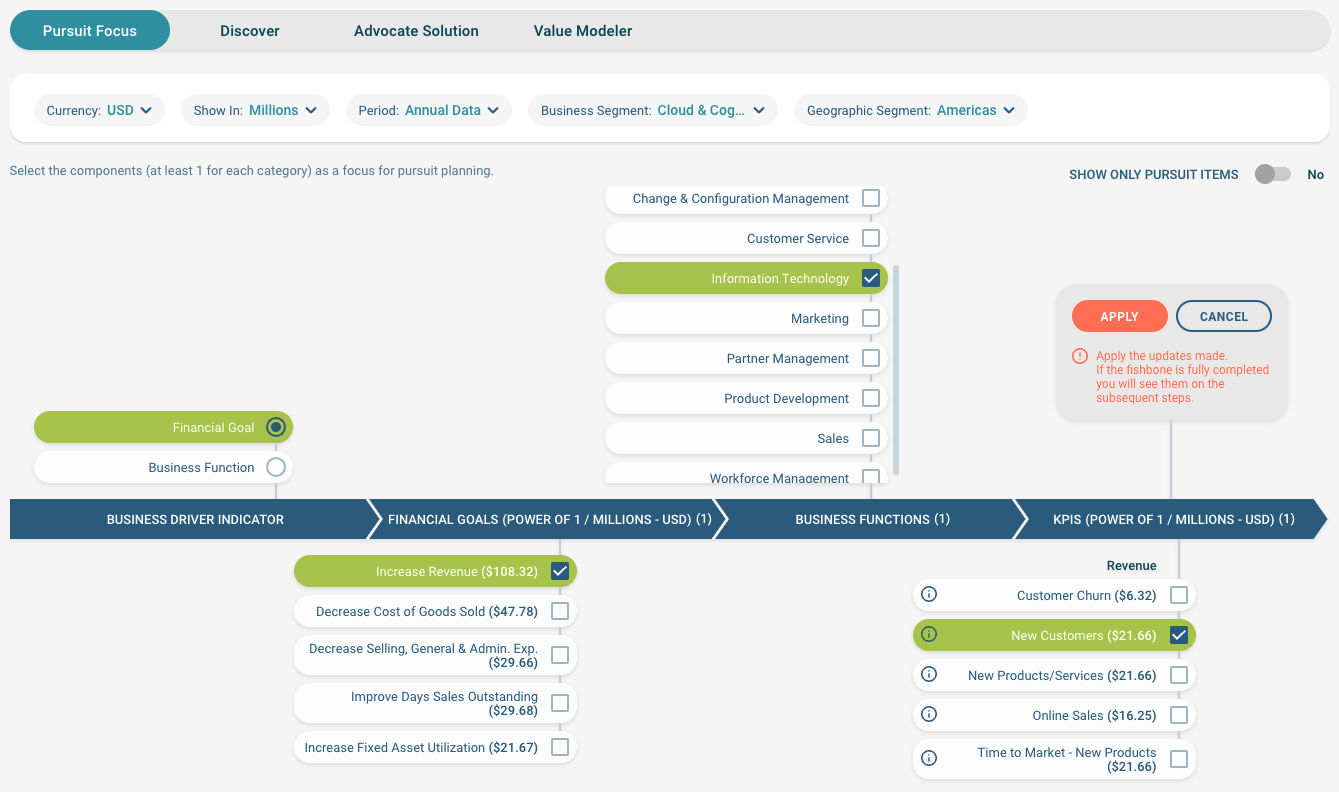1339x792 pixels.
Task: Switch to the Discover tab
Action: click(x=249, y=31)
